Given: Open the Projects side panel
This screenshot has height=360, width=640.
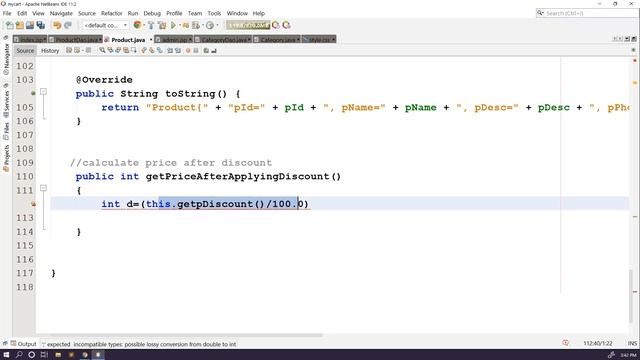Looking at the screenshot, I should click(6, 158).
